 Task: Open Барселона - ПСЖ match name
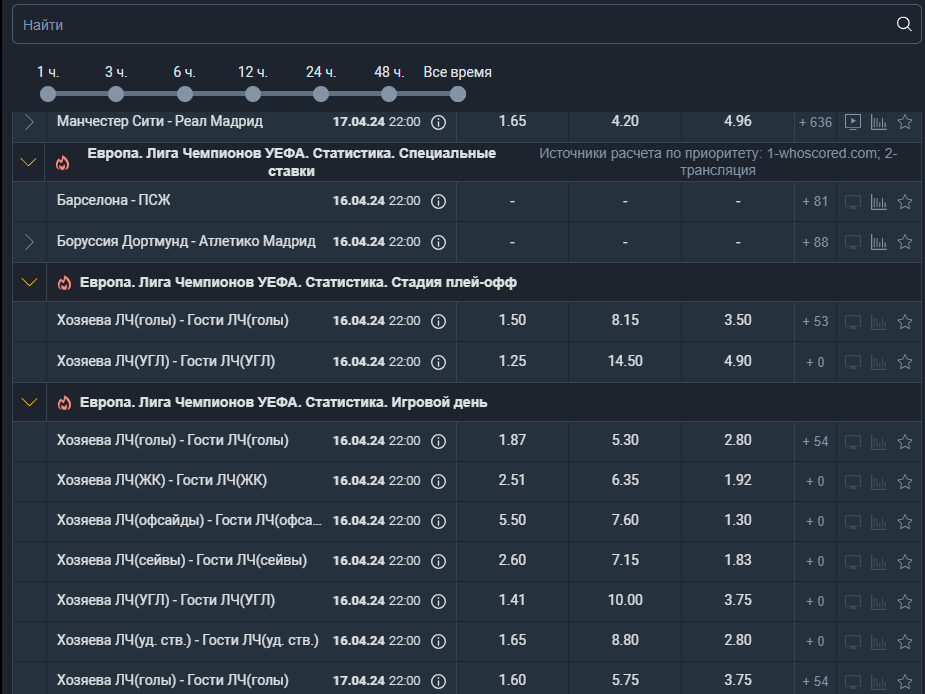tap(113, 201)
